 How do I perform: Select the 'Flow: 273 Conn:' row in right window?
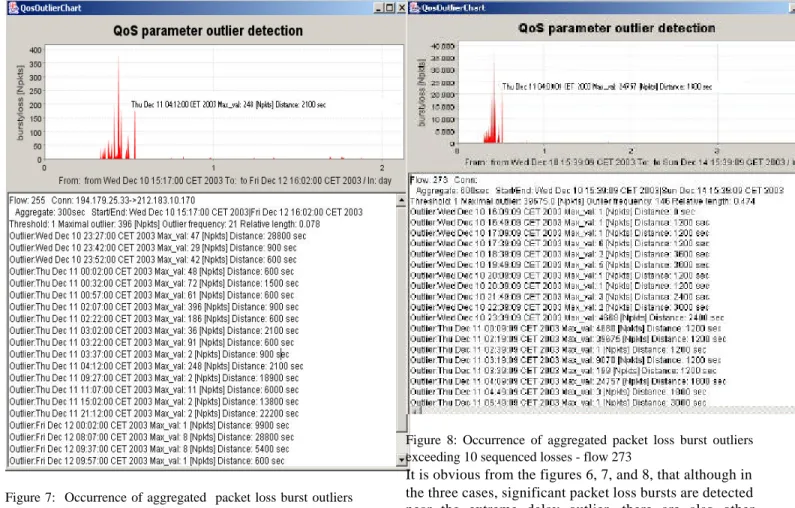[x=444, y=179]
